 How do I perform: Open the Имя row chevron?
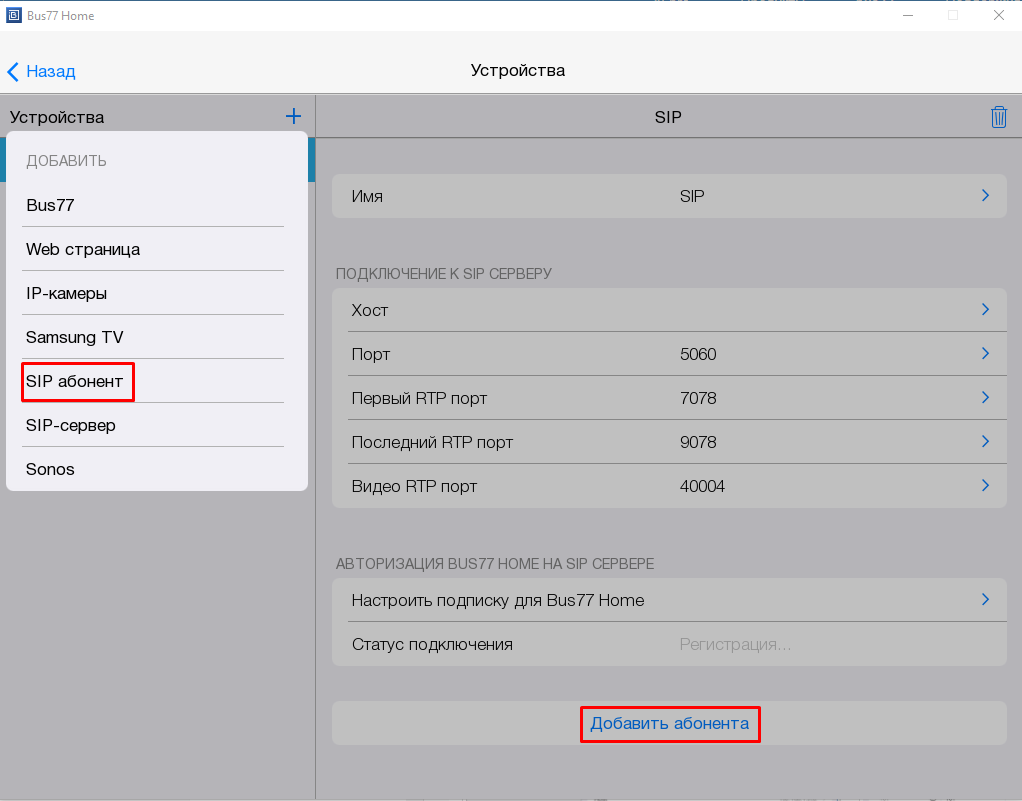click(x=985, y=196)
